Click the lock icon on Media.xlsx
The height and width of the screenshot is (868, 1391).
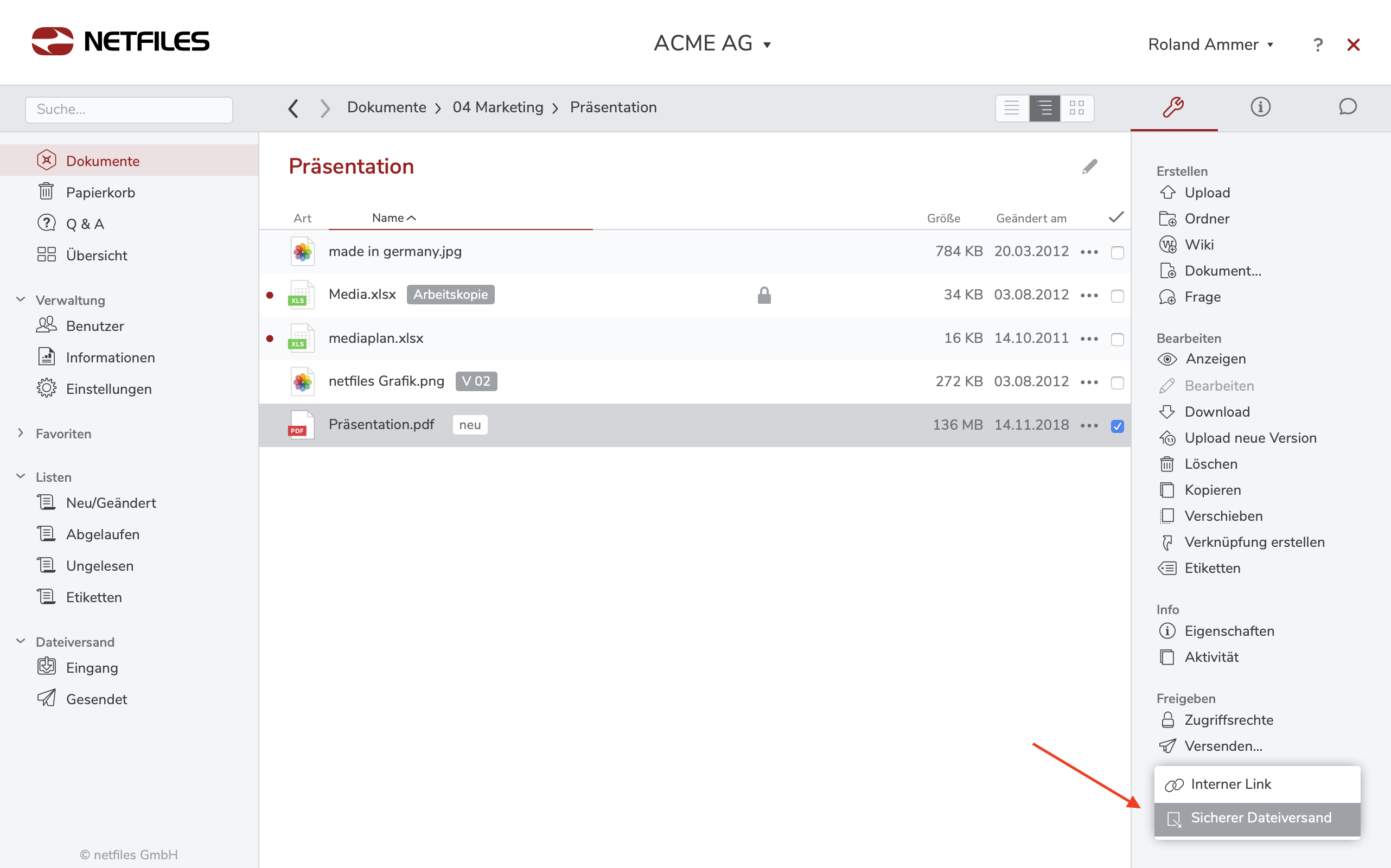[763, 295]
